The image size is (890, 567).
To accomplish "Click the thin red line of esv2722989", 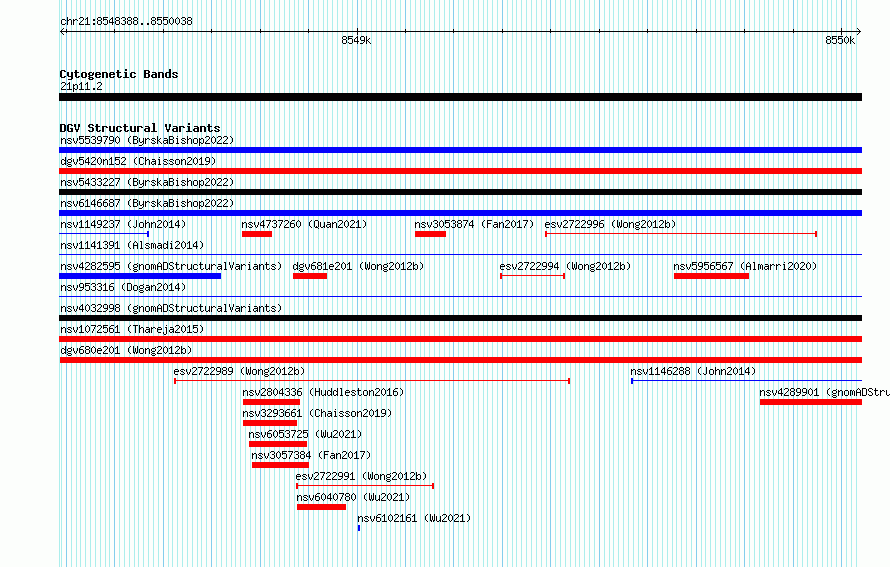I will [372, 381].
